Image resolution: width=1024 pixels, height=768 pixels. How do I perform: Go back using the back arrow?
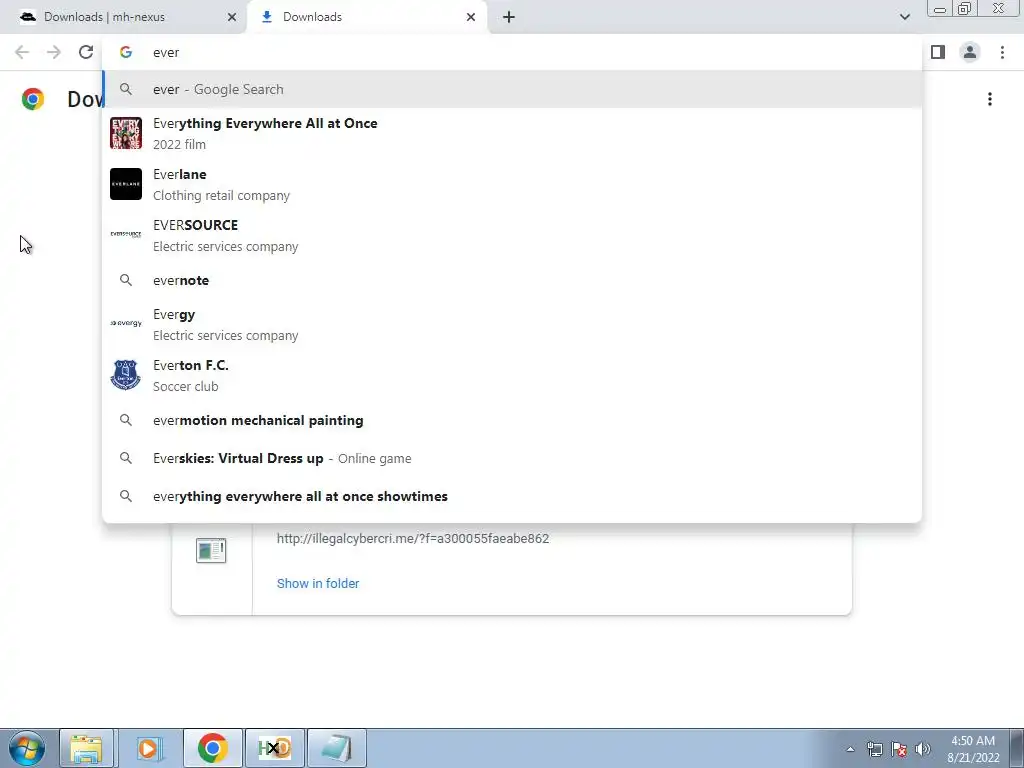(x=22, y=52)
